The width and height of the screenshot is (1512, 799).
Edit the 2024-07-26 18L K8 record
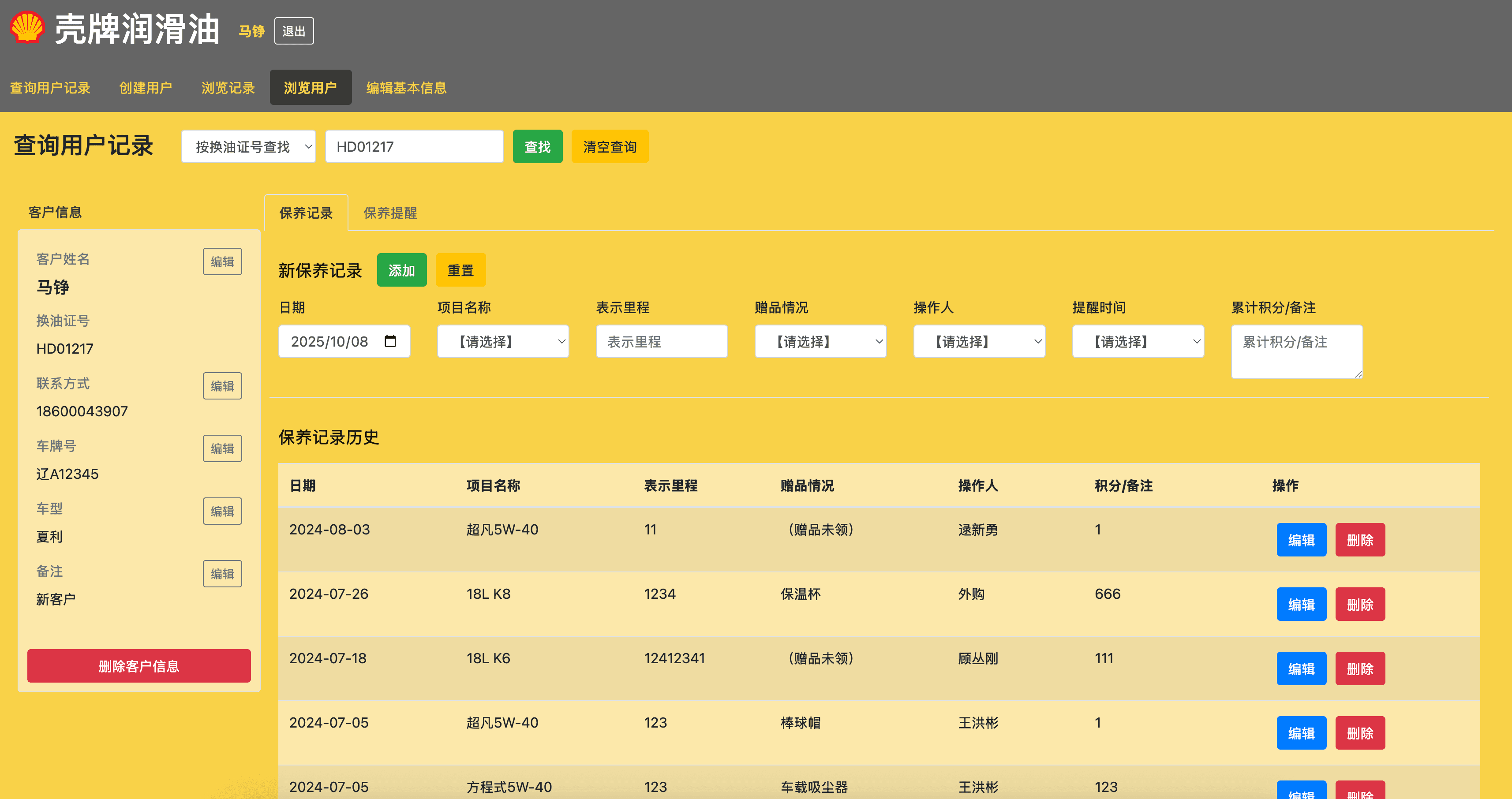(1301, 604)
